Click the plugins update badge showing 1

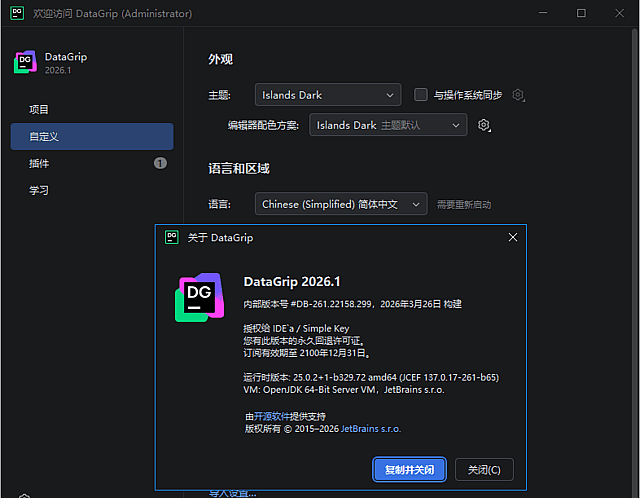160,163
